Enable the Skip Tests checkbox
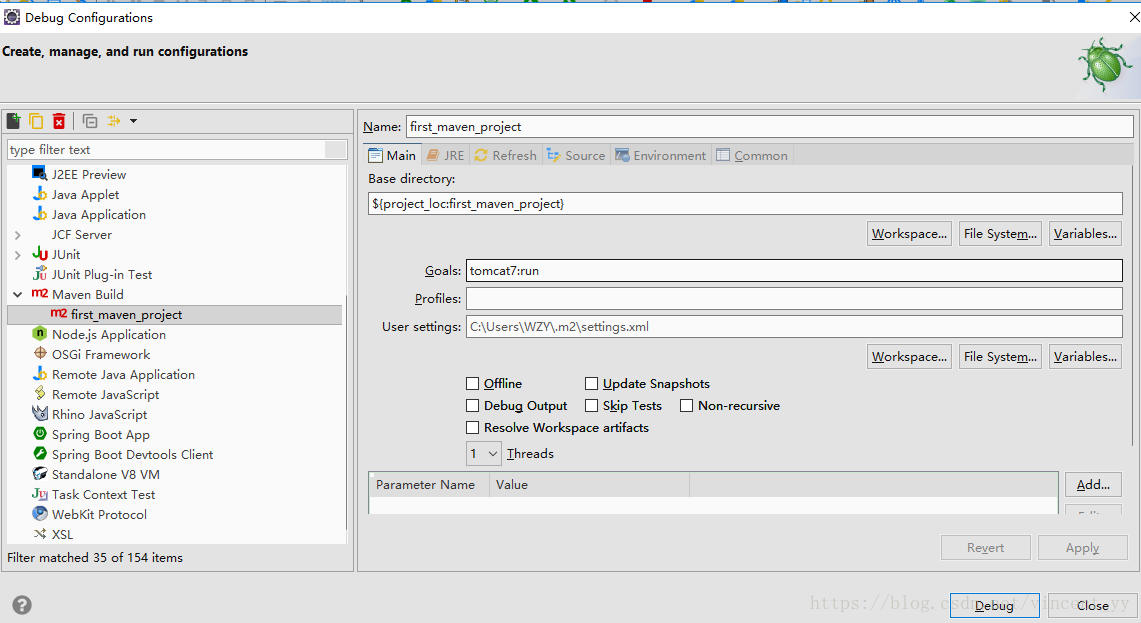 click(x=592, y=405)
